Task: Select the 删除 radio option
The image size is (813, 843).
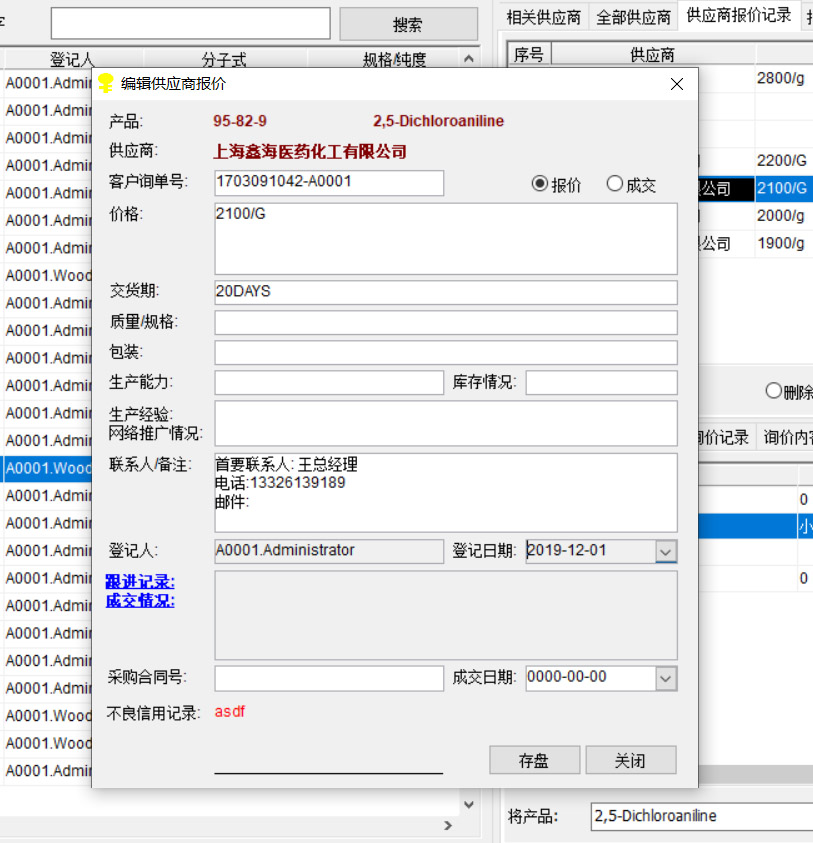Action: [x=773, y=391]
